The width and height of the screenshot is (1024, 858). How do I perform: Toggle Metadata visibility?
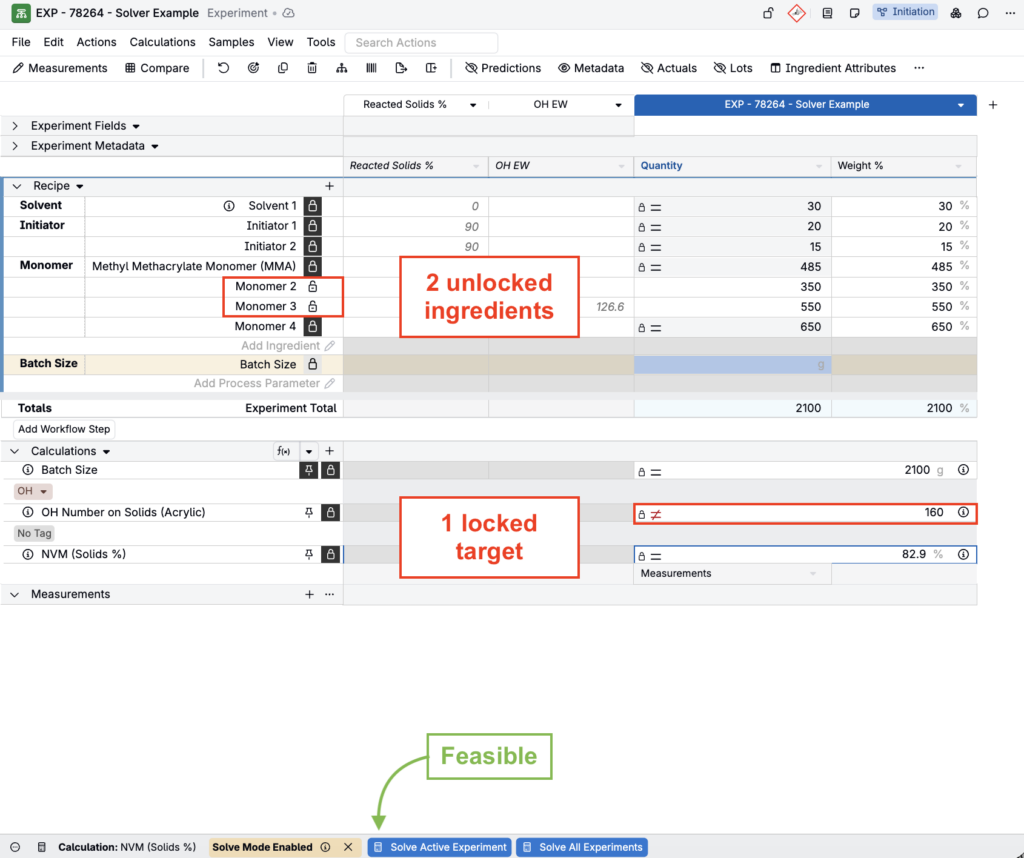point(591,68)
